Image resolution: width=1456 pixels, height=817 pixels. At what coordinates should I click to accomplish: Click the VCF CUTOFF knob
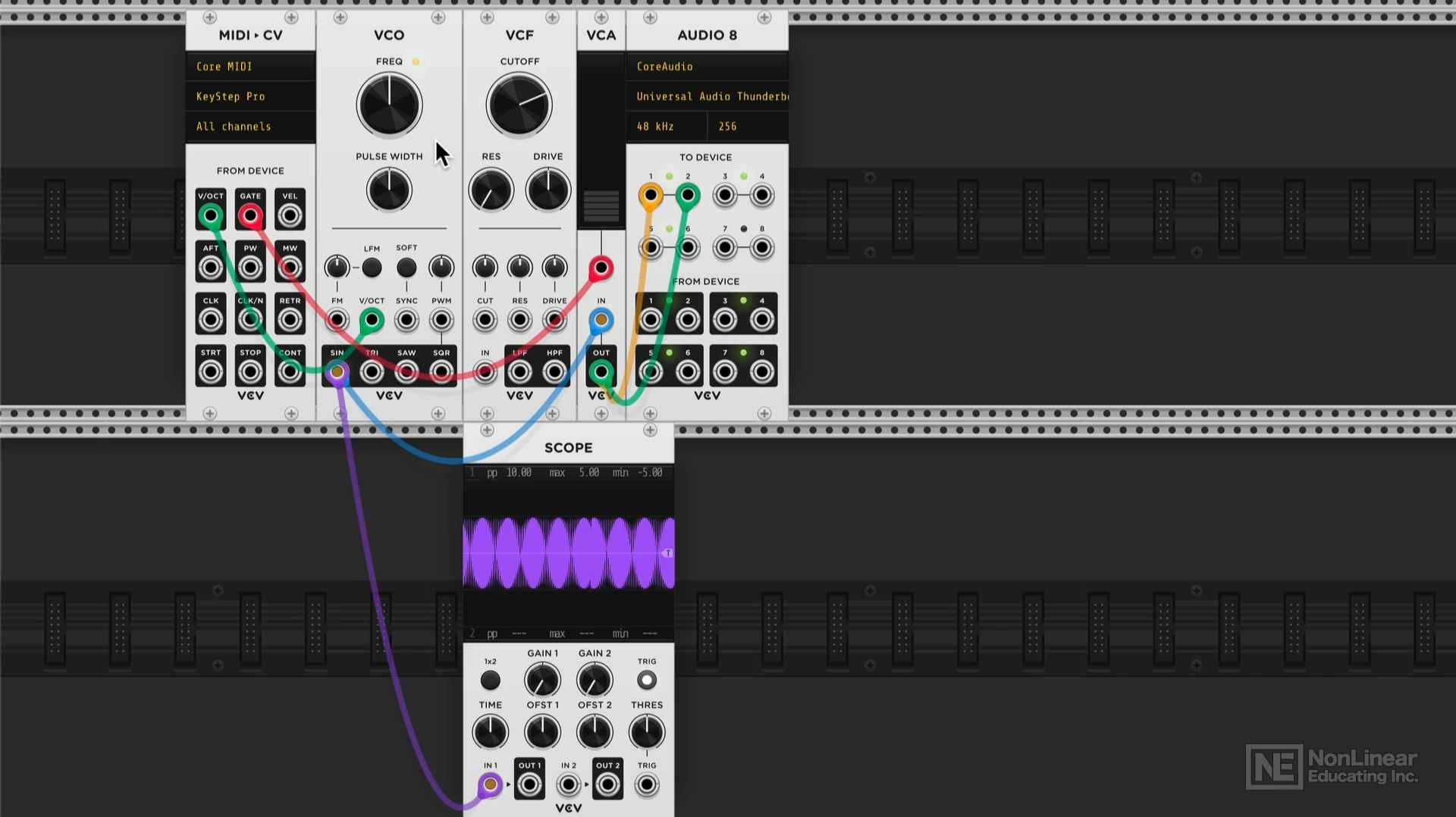(x=519, y=105)
